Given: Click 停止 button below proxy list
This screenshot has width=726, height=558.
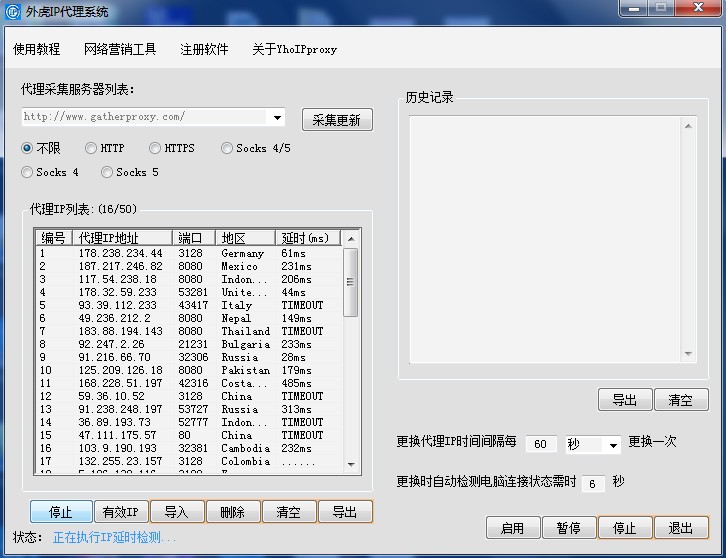Looking at the screenshot, I should point(61,512).
